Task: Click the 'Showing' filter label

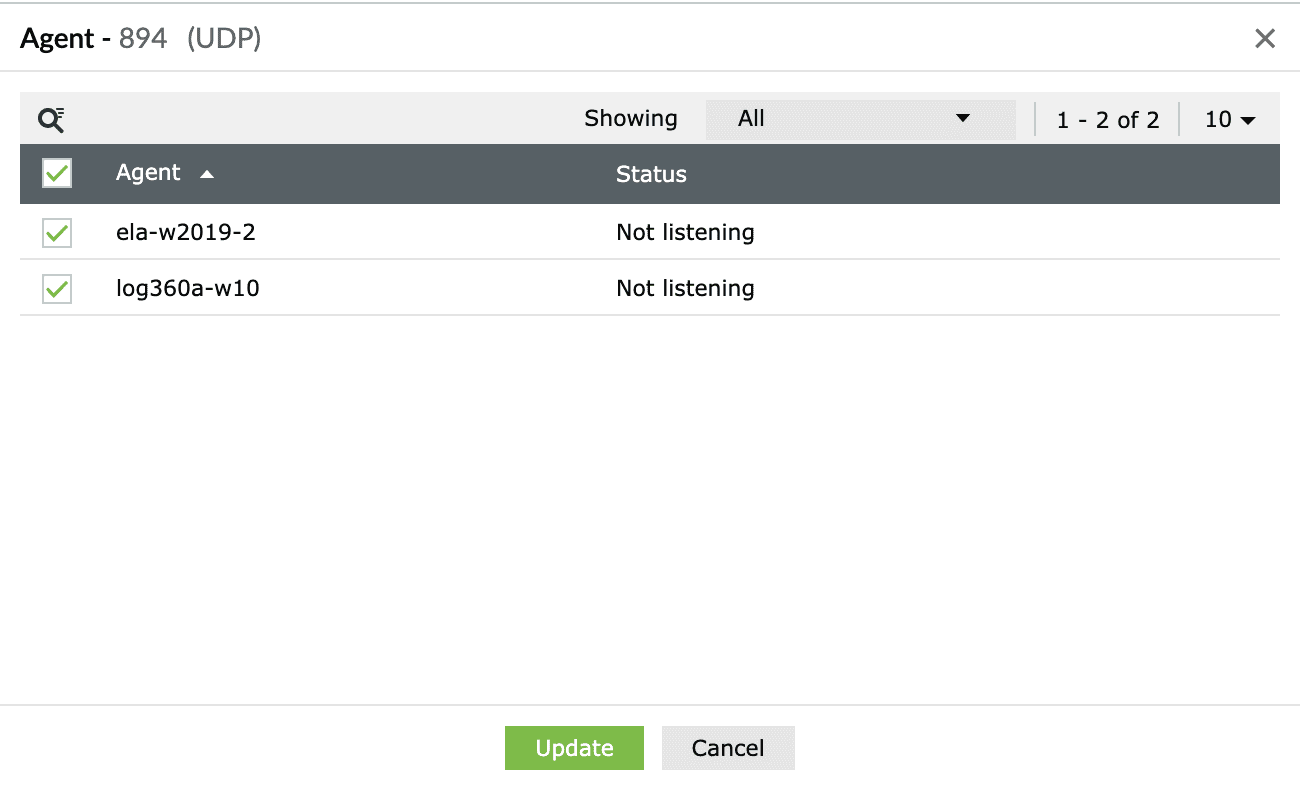Action: pos(630,119)
